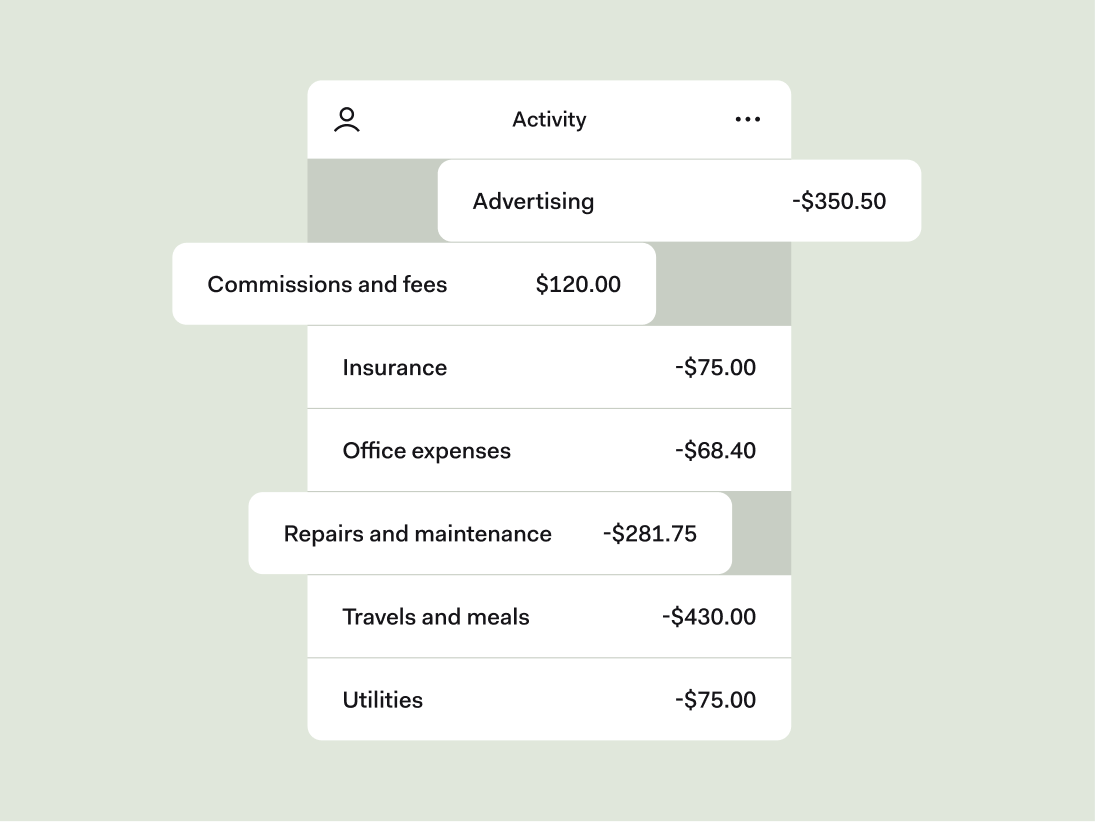Screen dimensions: 1095x822
Task: Select the Office expenses entry
Action: [549, 450]
